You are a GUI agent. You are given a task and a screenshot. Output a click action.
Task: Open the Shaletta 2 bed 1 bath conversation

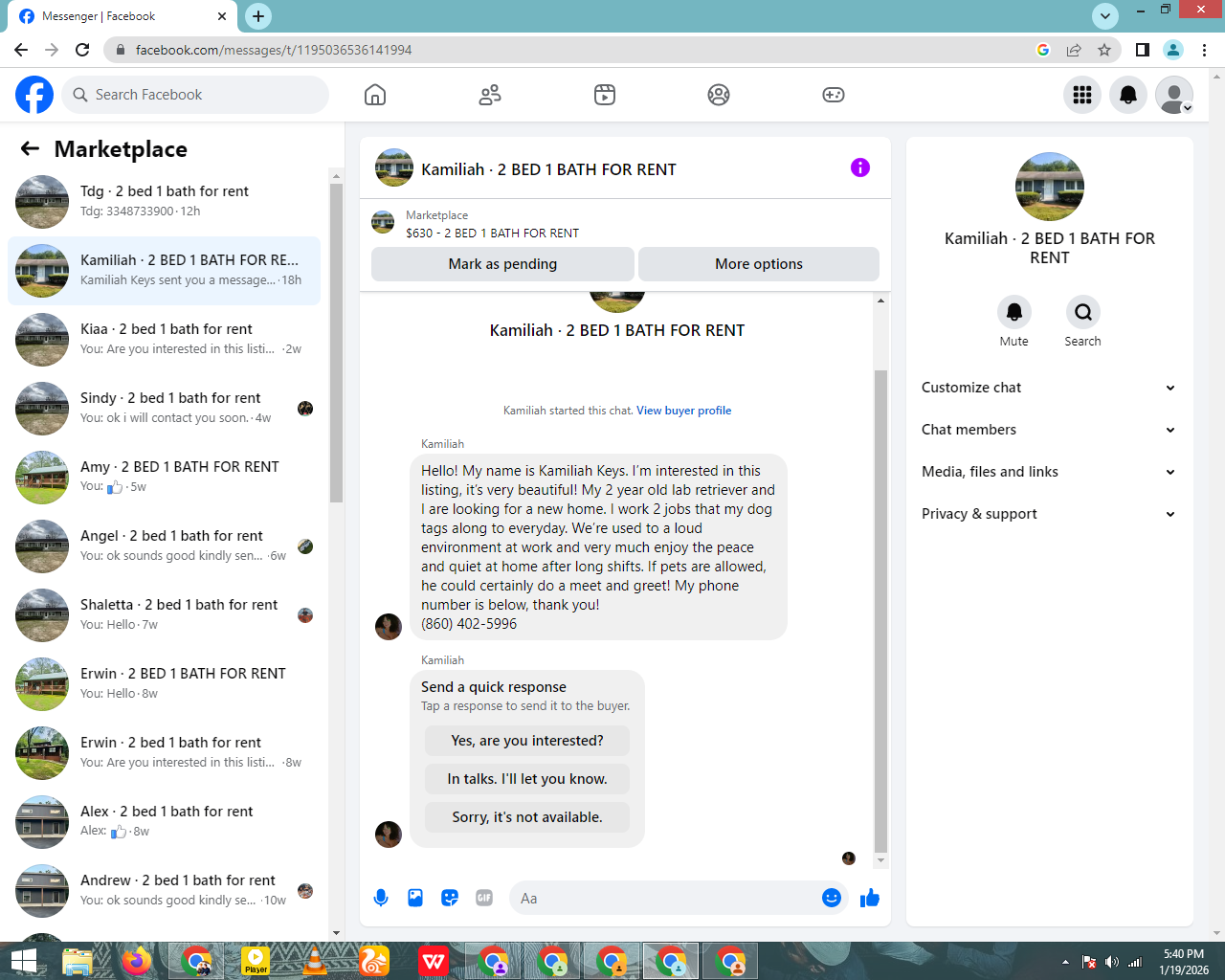[x=165, y=615]
